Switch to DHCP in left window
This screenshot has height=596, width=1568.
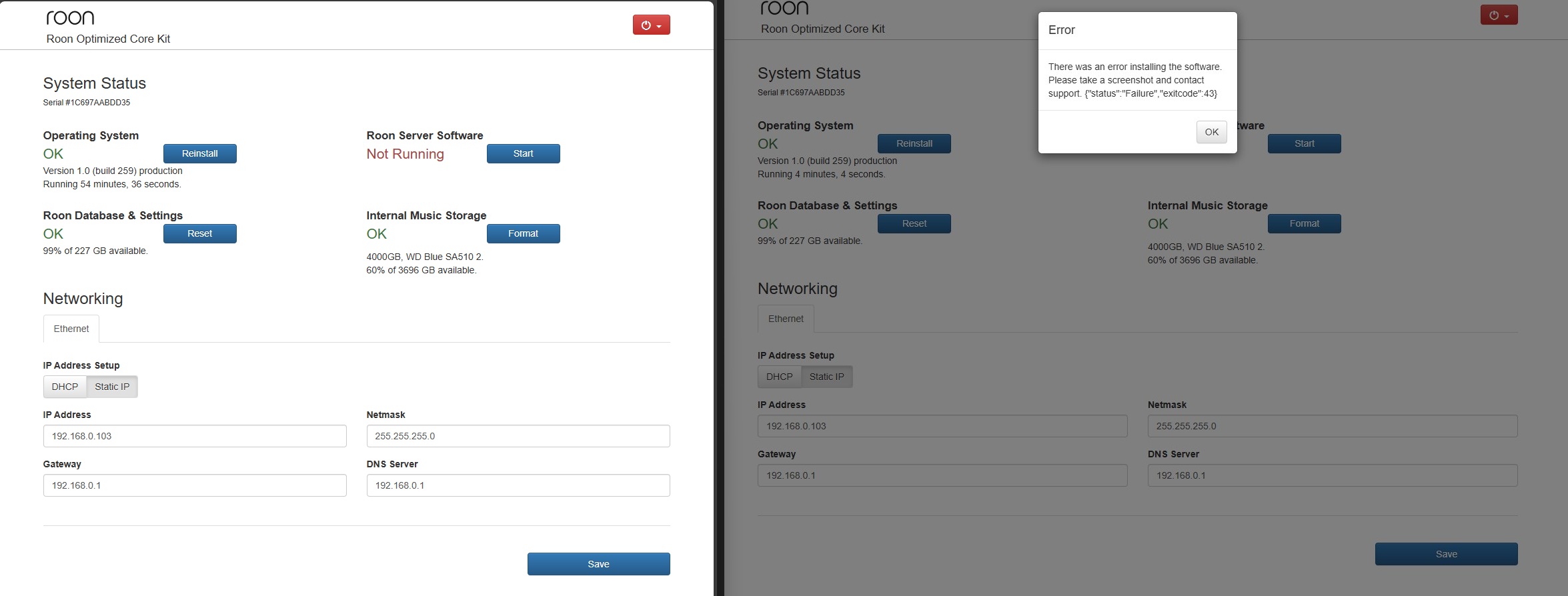coord(65,387)
